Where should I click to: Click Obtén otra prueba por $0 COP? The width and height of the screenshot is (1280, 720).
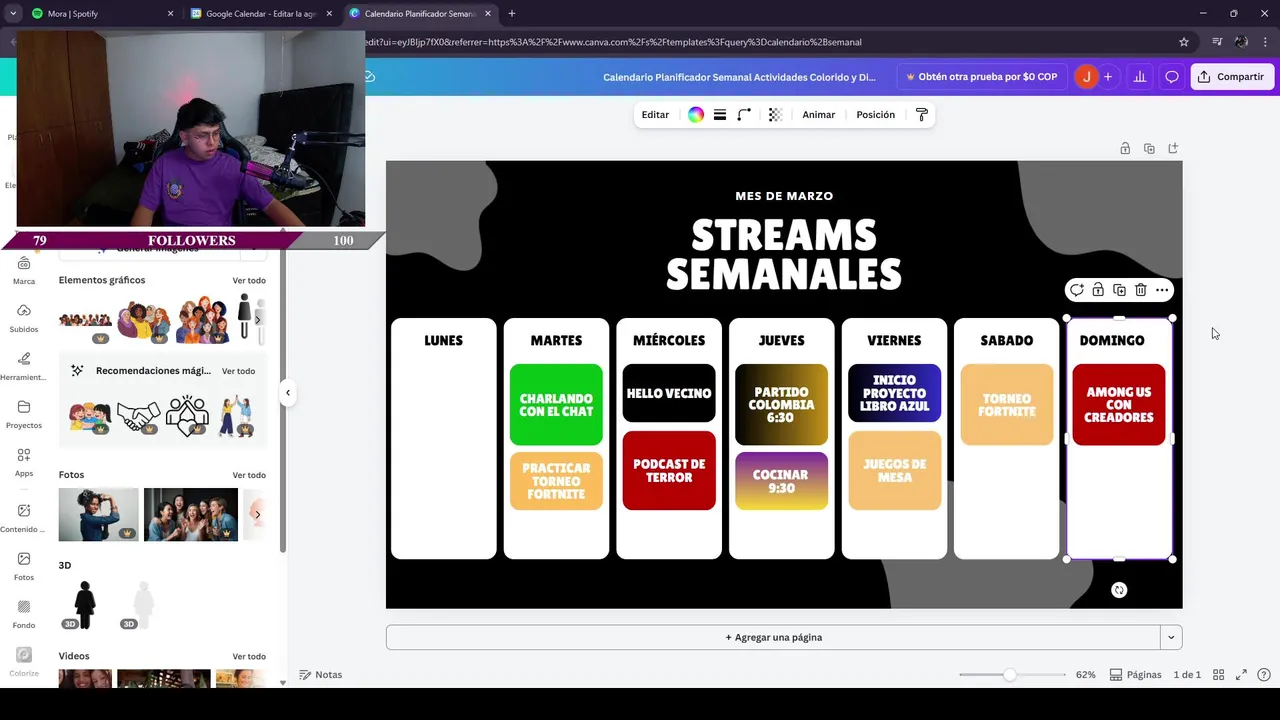click(981, 77)
